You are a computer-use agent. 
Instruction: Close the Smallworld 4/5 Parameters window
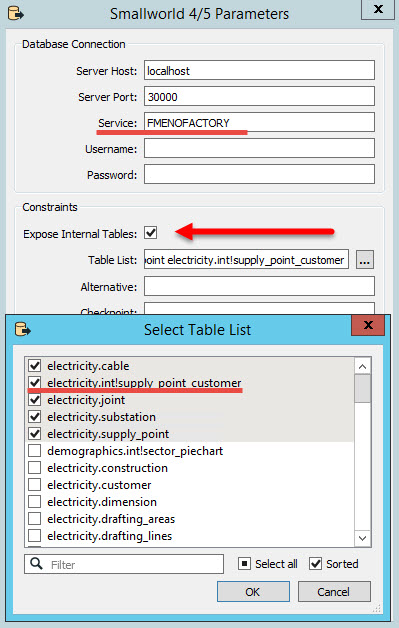[x=378, y=9]
